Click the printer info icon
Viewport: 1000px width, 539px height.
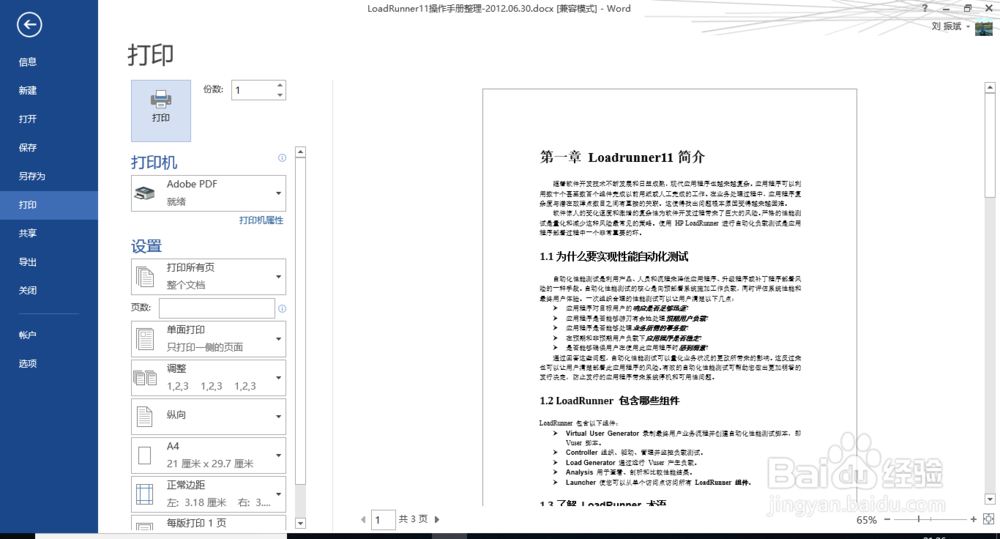pyautogui.click(x=282, y=158)
